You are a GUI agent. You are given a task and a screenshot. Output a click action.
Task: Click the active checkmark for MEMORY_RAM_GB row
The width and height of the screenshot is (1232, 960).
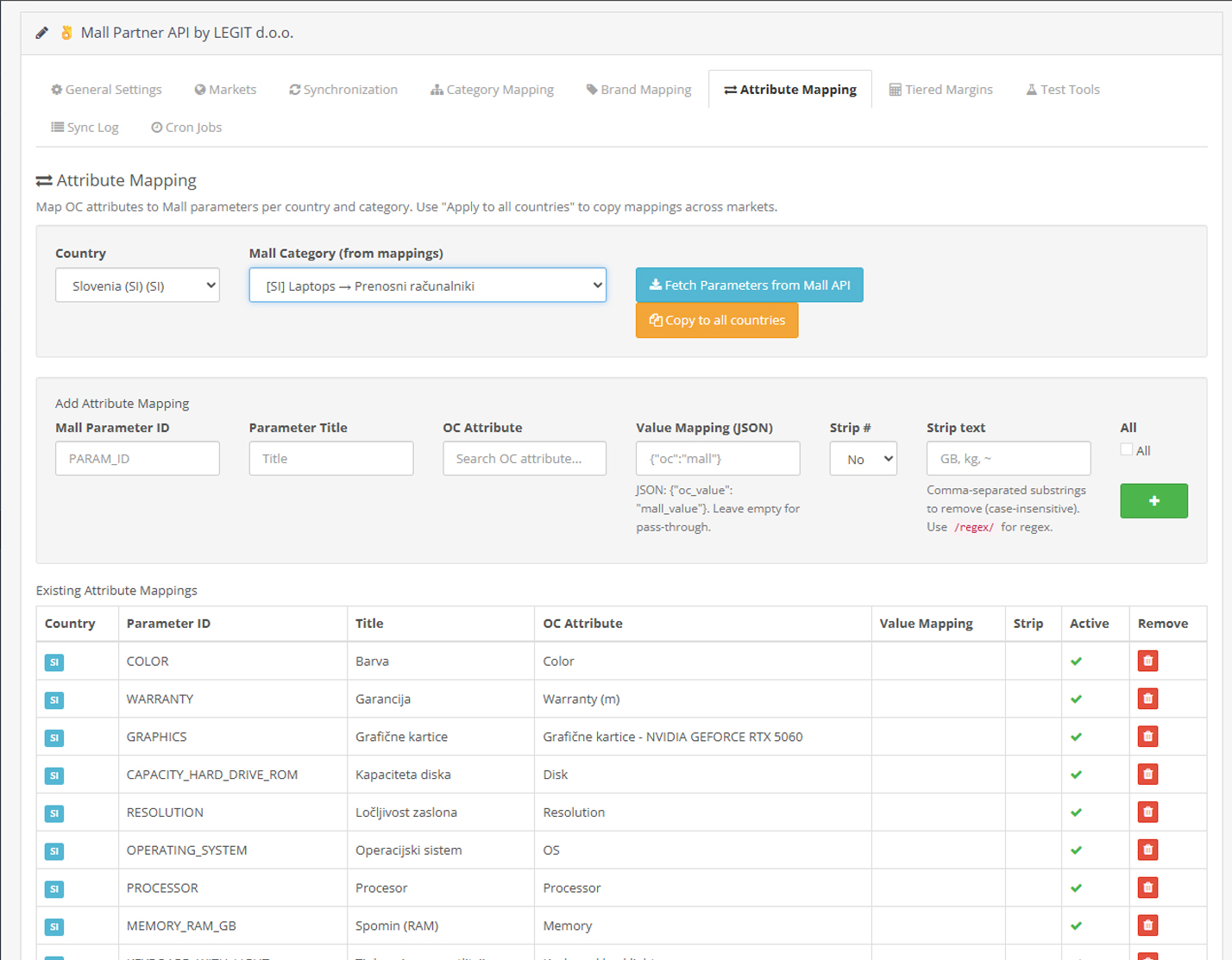1076,926
